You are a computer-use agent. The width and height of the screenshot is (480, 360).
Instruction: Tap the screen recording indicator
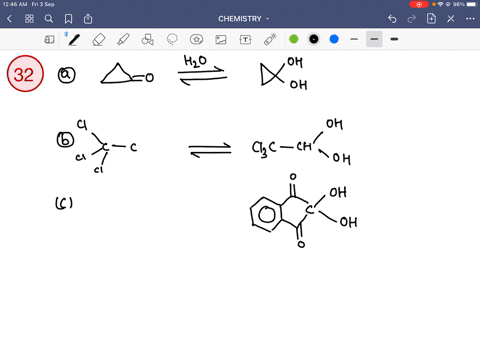point(419,4)
